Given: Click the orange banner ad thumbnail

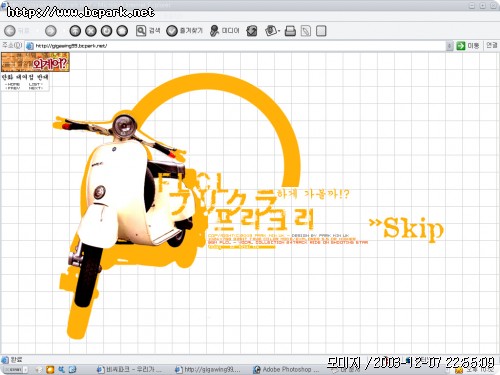Looking at the screenshot, I should point(35,62).
